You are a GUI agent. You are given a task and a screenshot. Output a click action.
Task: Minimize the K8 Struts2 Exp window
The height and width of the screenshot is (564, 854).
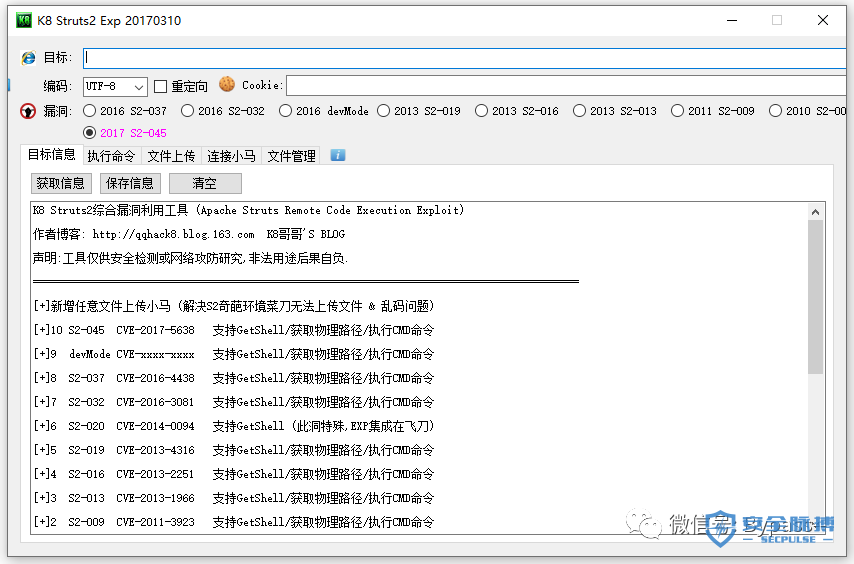[x=732, y=21]
